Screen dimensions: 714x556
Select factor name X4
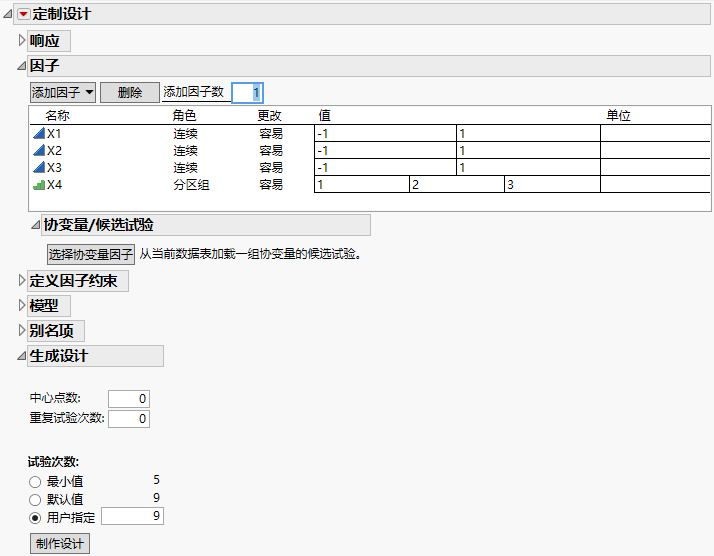[54, 184]
